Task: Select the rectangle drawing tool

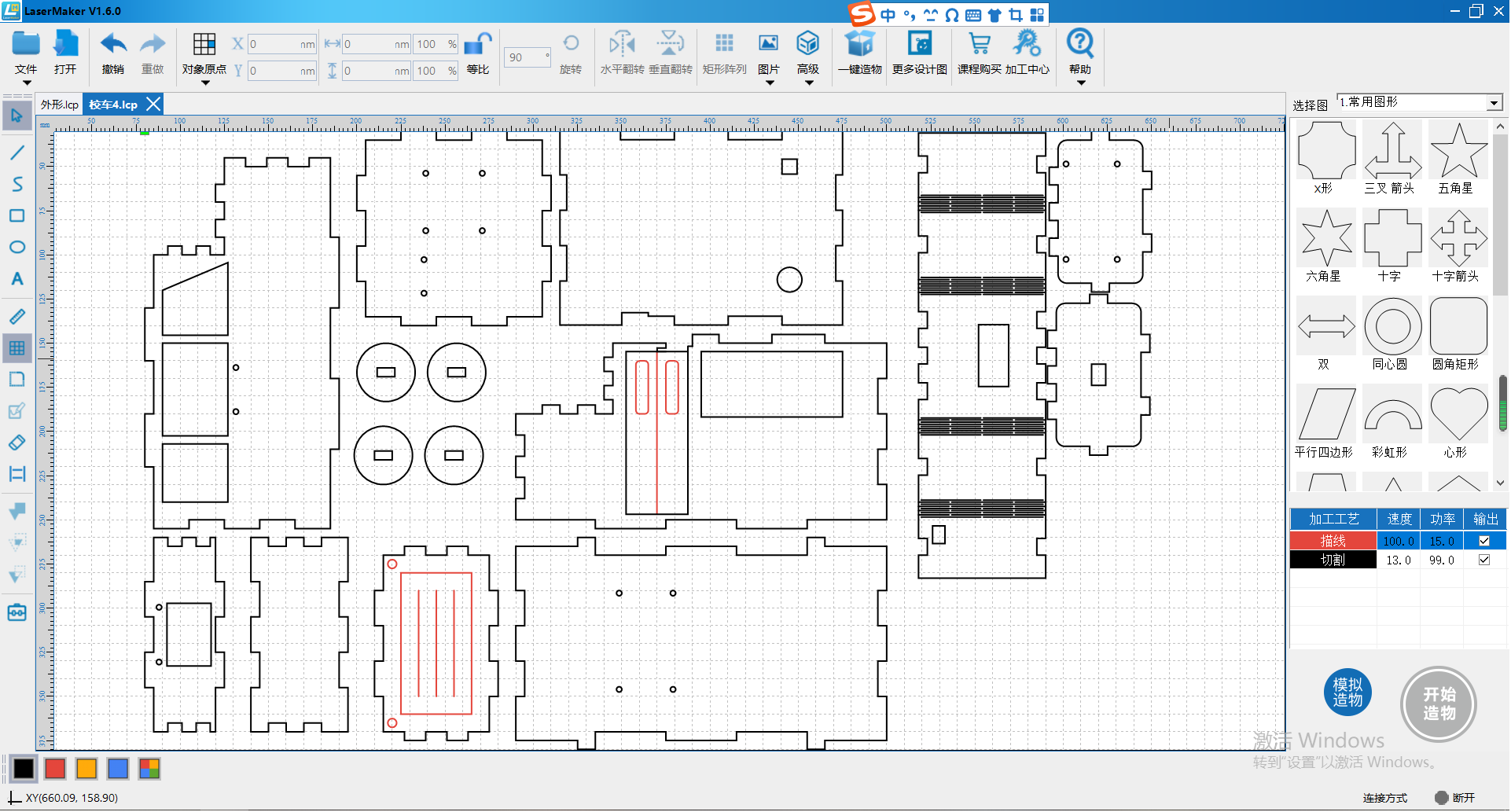Action: pos(17,215)
